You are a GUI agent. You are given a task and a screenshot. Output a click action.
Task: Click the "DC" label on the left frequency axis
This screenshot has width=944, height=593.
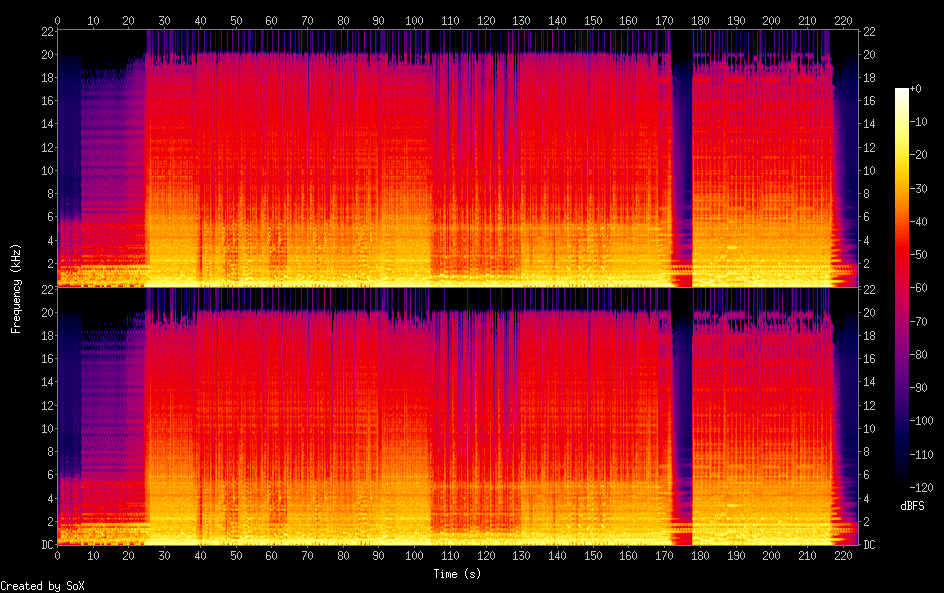45,544
